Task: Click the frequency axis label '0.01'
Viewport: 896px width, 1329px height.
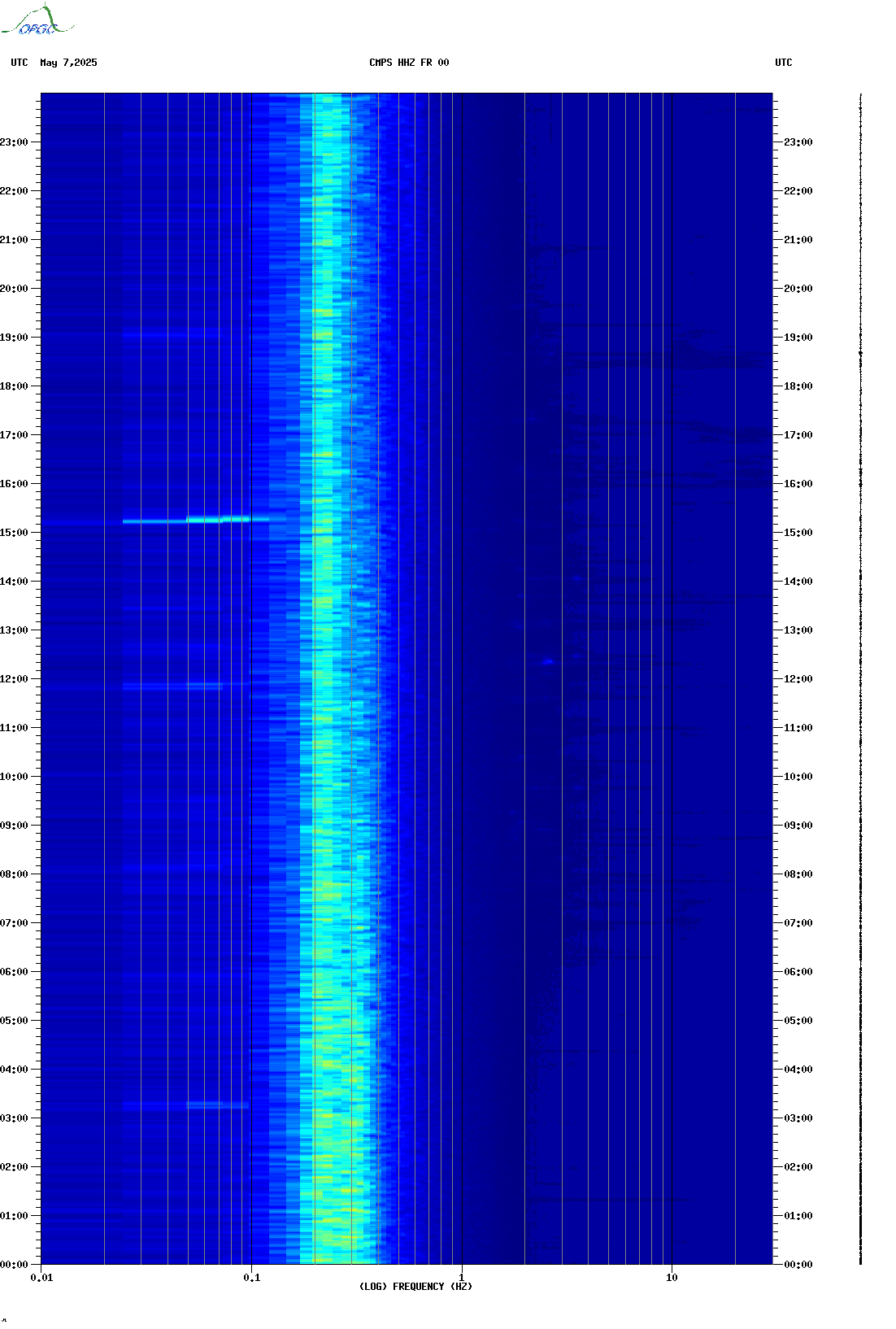Action: 41,1278
